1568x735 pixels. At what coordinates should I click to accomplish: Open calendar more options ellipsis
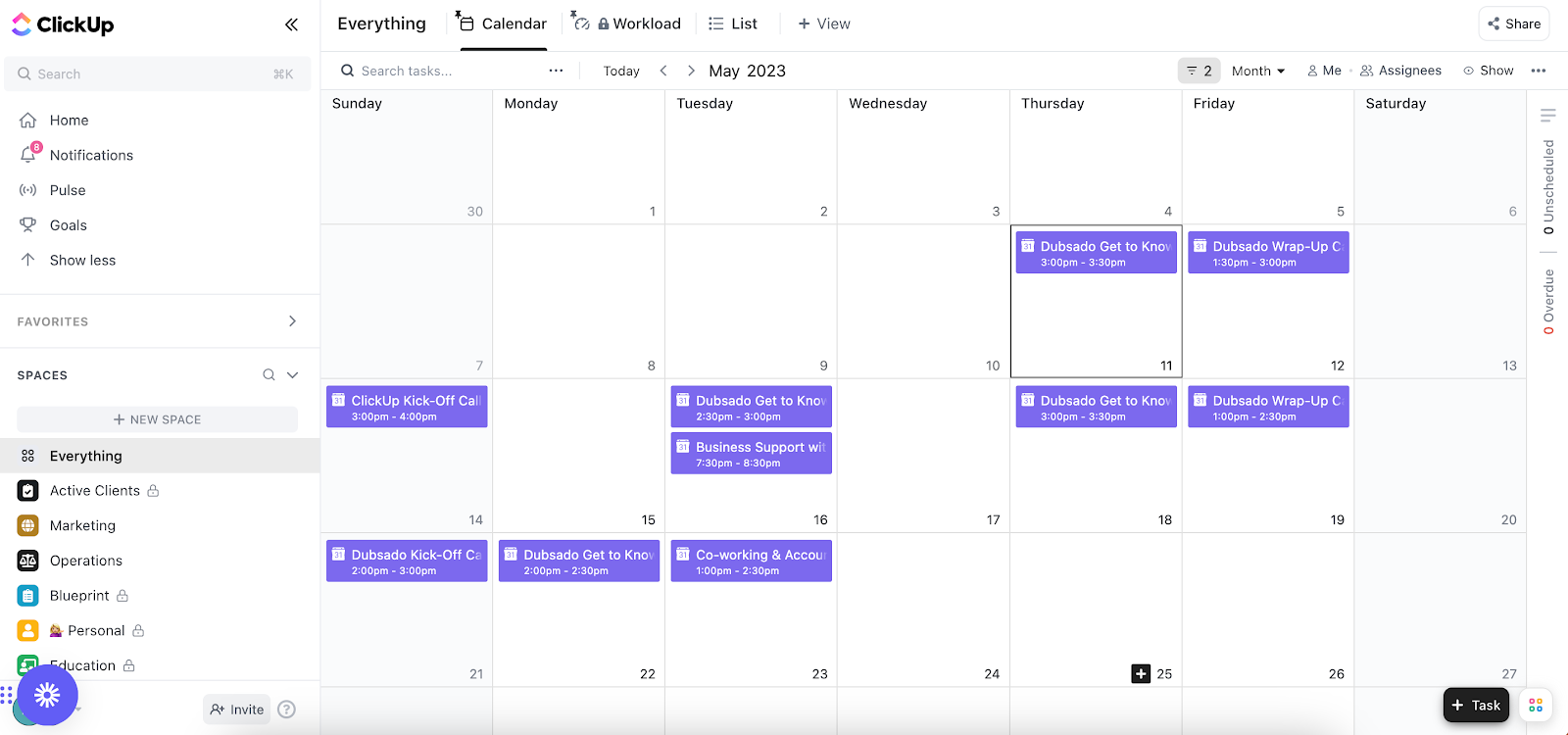1539,71
